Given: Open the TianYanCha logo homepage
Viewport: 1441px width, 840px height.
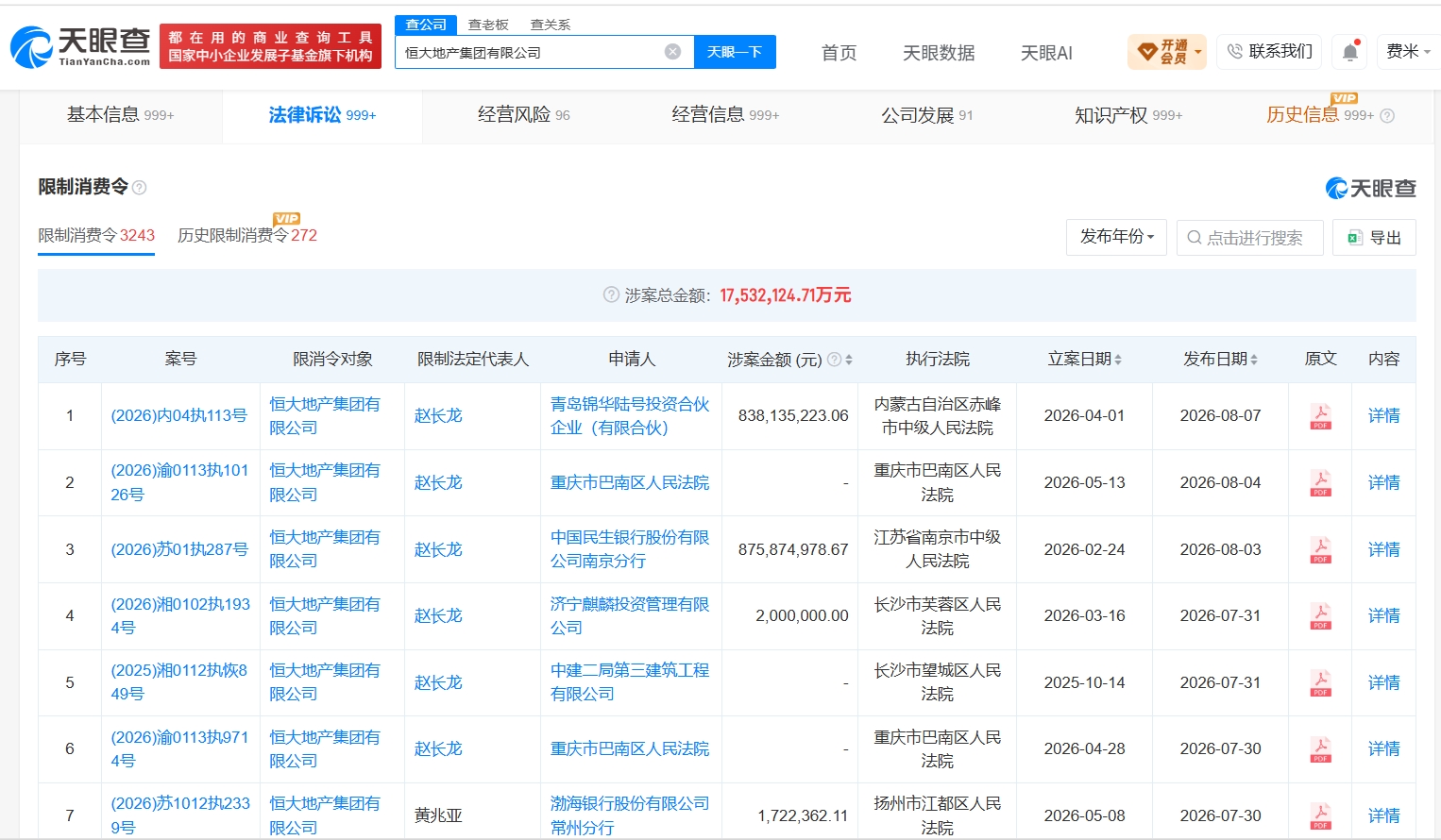Looking at the screenshot, I should pyautogui.click(x=80, y=47).
